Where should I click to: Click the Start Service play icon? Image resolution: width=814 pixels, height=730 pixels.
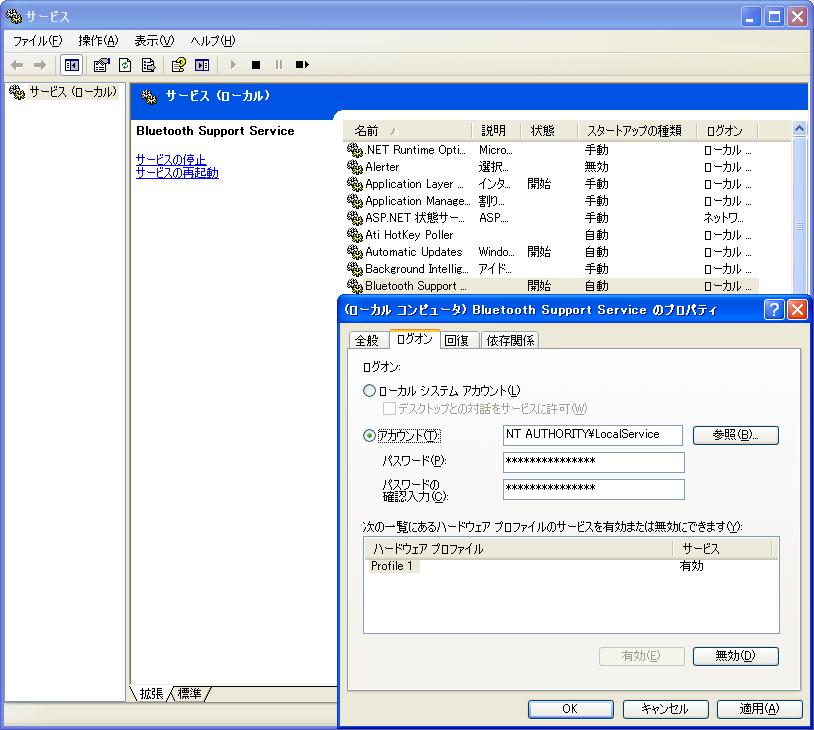233,64
